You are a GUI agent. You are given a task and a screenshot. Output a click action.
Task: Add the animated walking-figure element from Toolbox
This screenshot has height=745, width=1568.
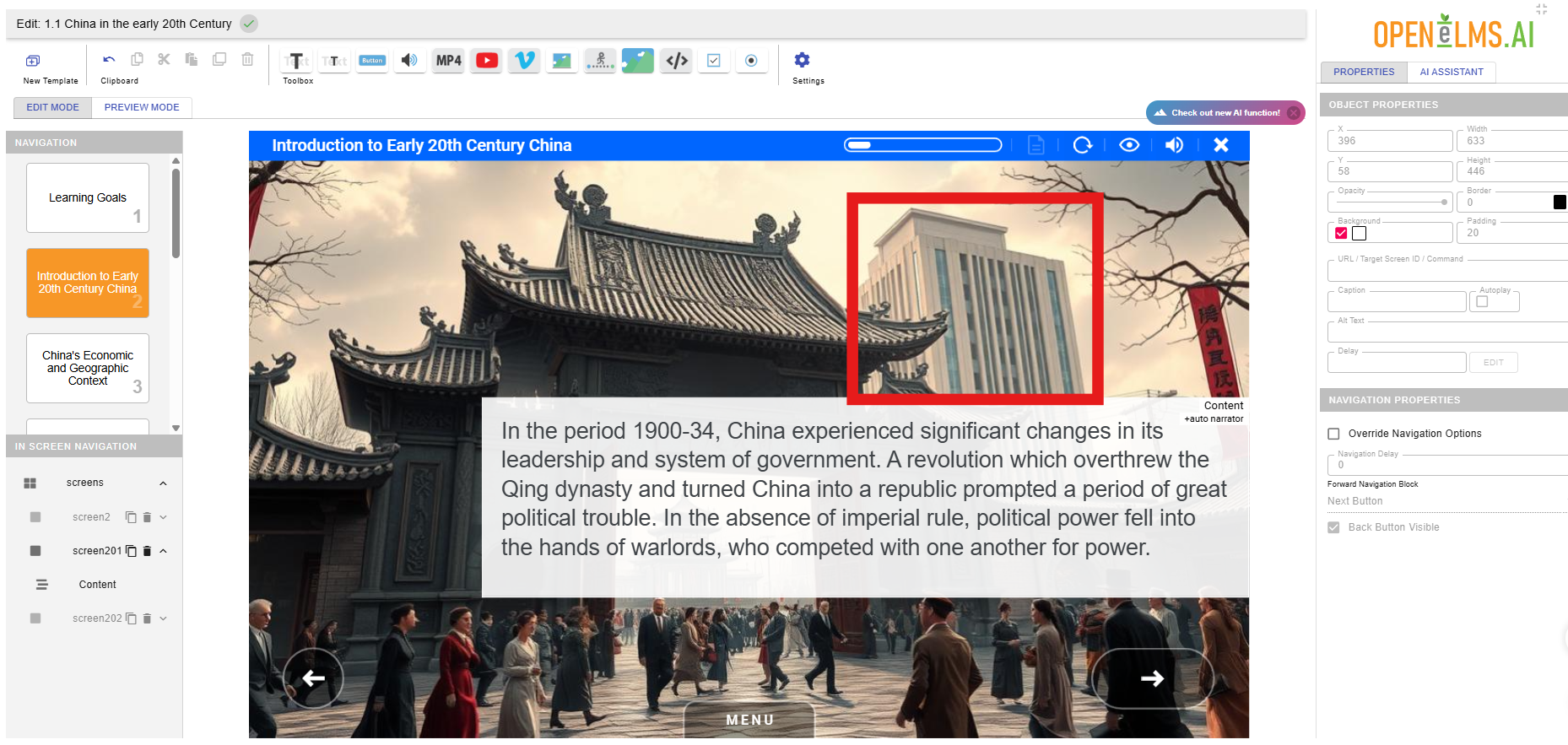(600, 61)
